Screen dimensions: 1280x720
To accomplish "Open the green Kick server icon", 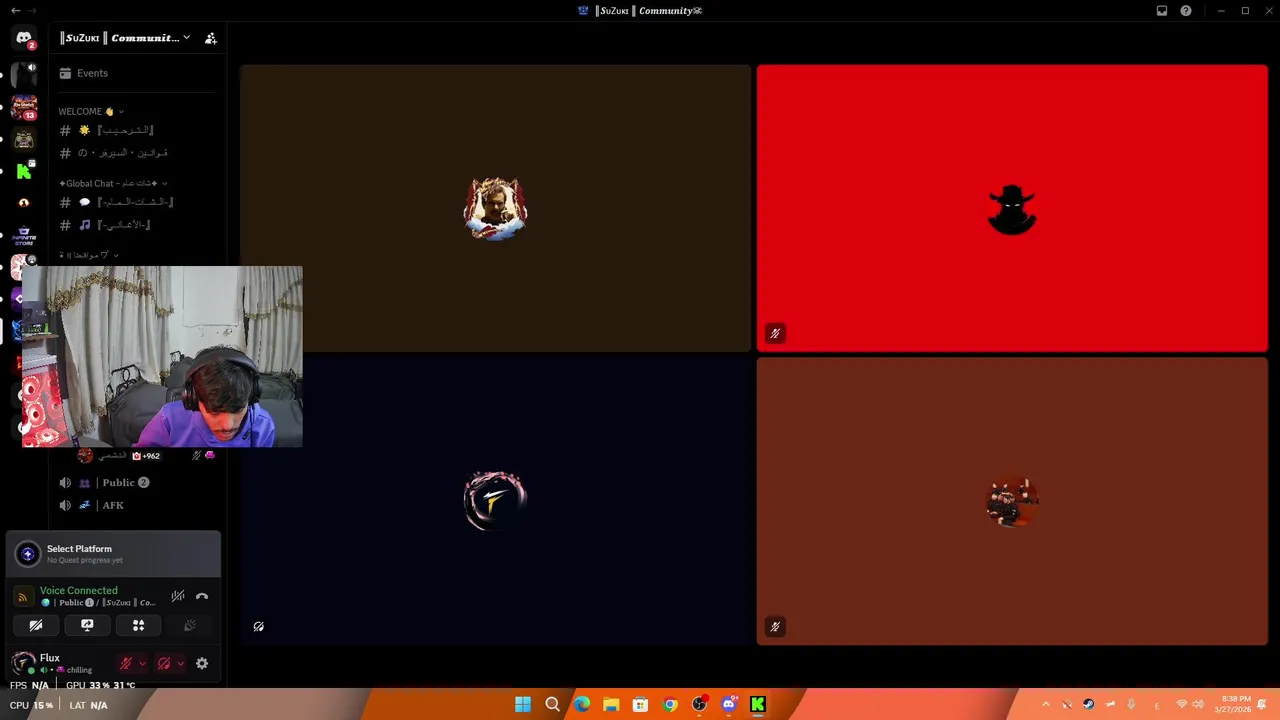I will click(x=24, y=171).
